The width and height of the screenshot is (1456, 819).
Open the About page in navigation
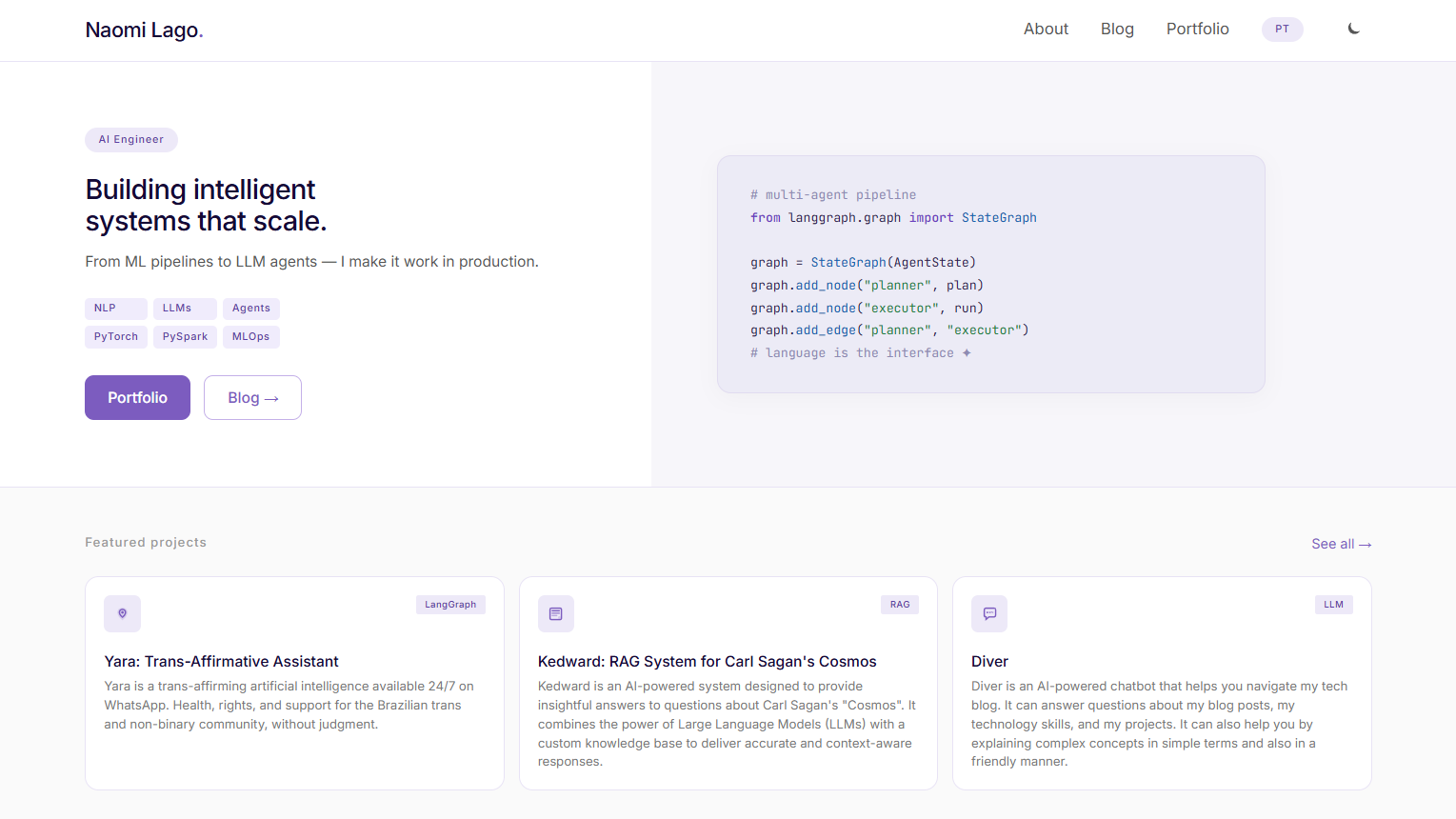click(x=1046, y=30)
